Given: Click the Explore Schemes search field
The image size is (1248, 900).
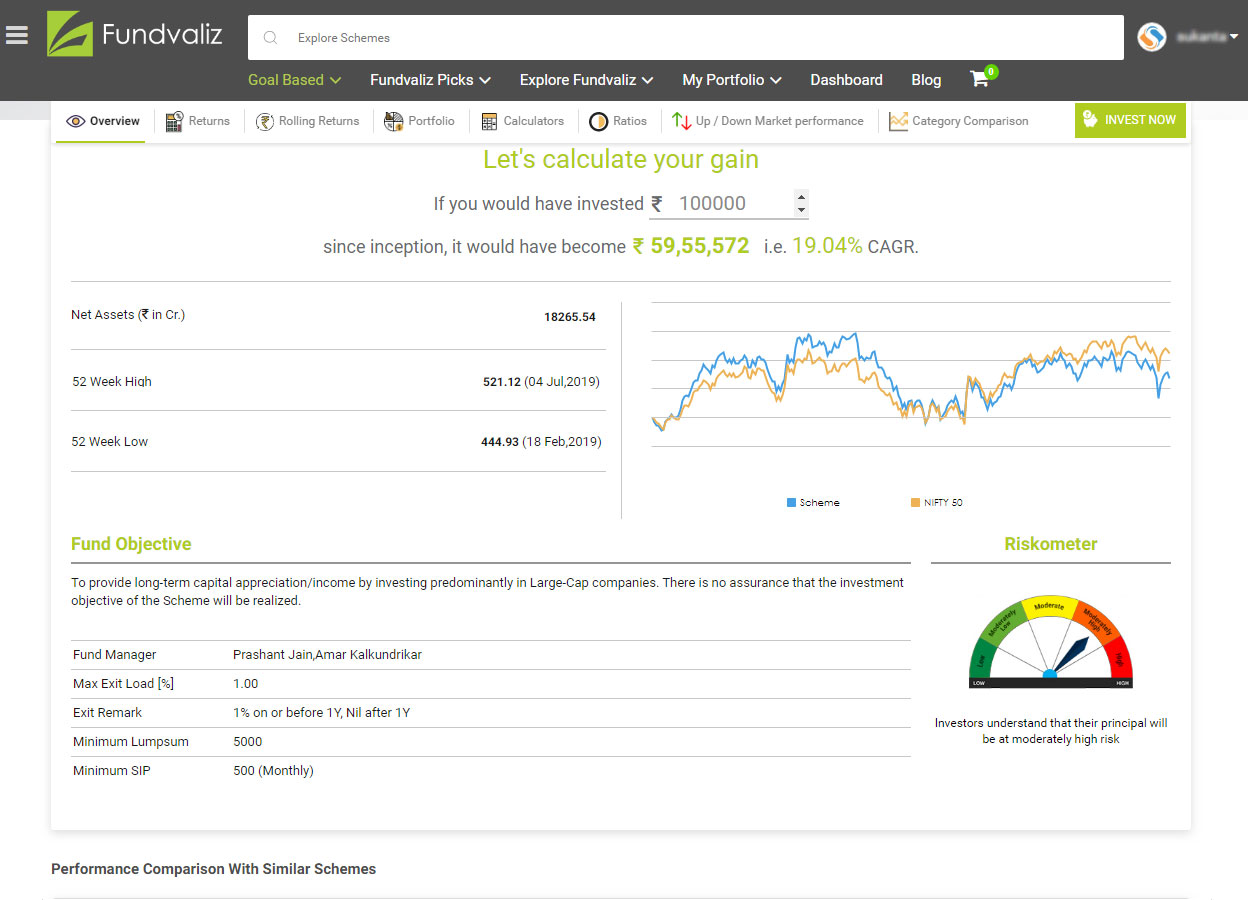Looking at the screenshot, I should (x=686, y=38).
